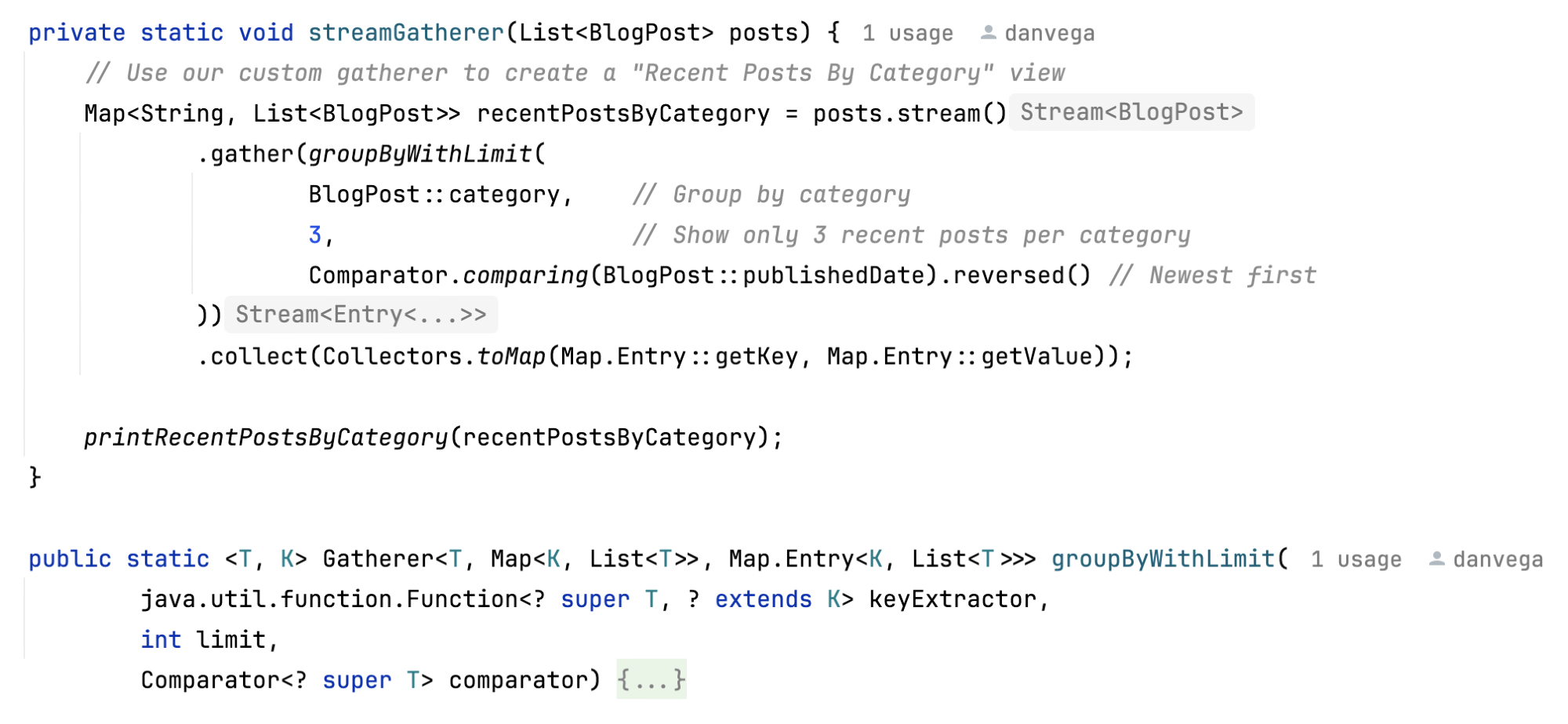Click the groupByWithLimit call inside .gather
The image size is (1568, 724).
(419, 155)
